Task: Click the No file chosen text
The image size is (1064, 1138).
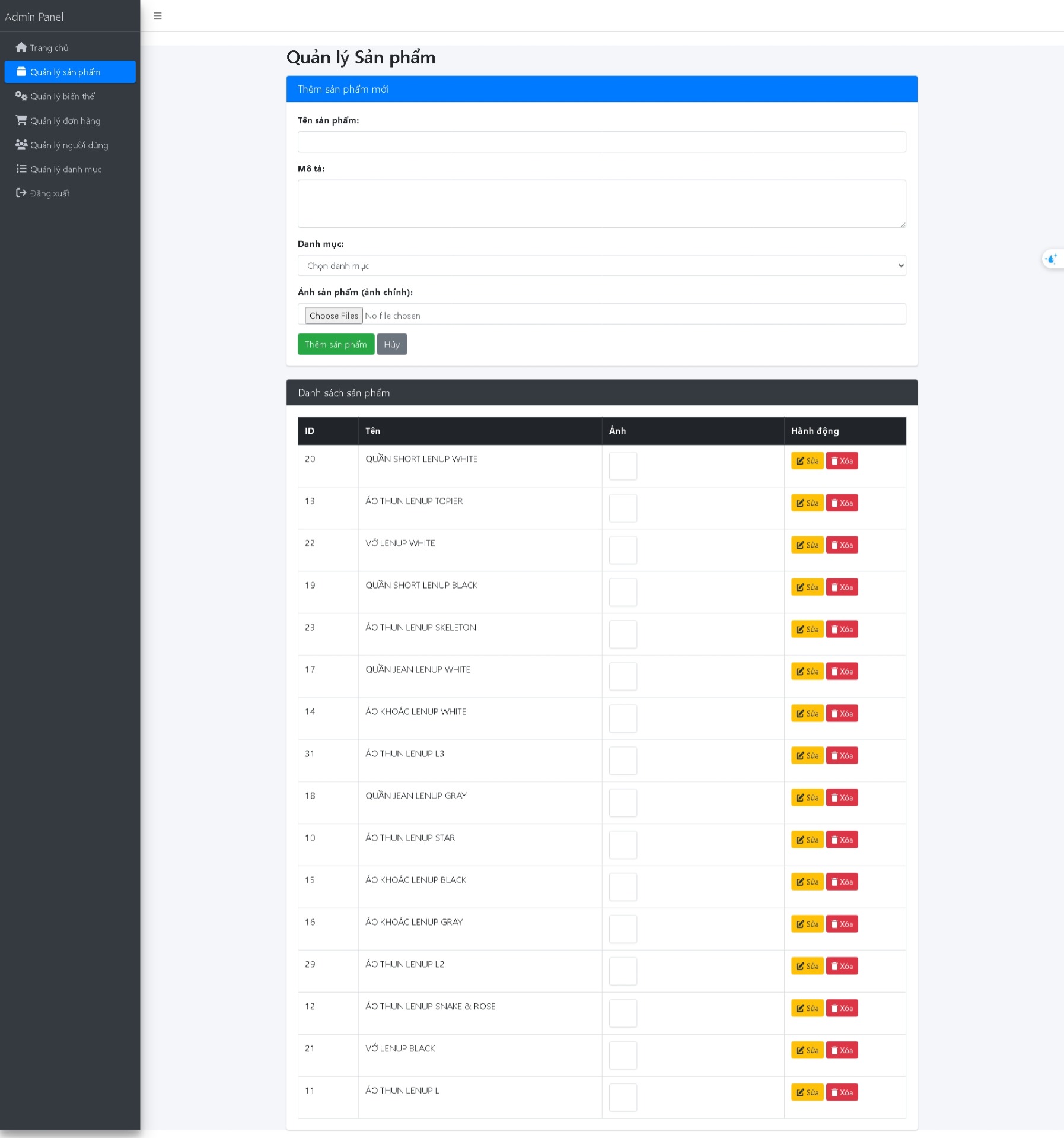Action: point(393,316)
